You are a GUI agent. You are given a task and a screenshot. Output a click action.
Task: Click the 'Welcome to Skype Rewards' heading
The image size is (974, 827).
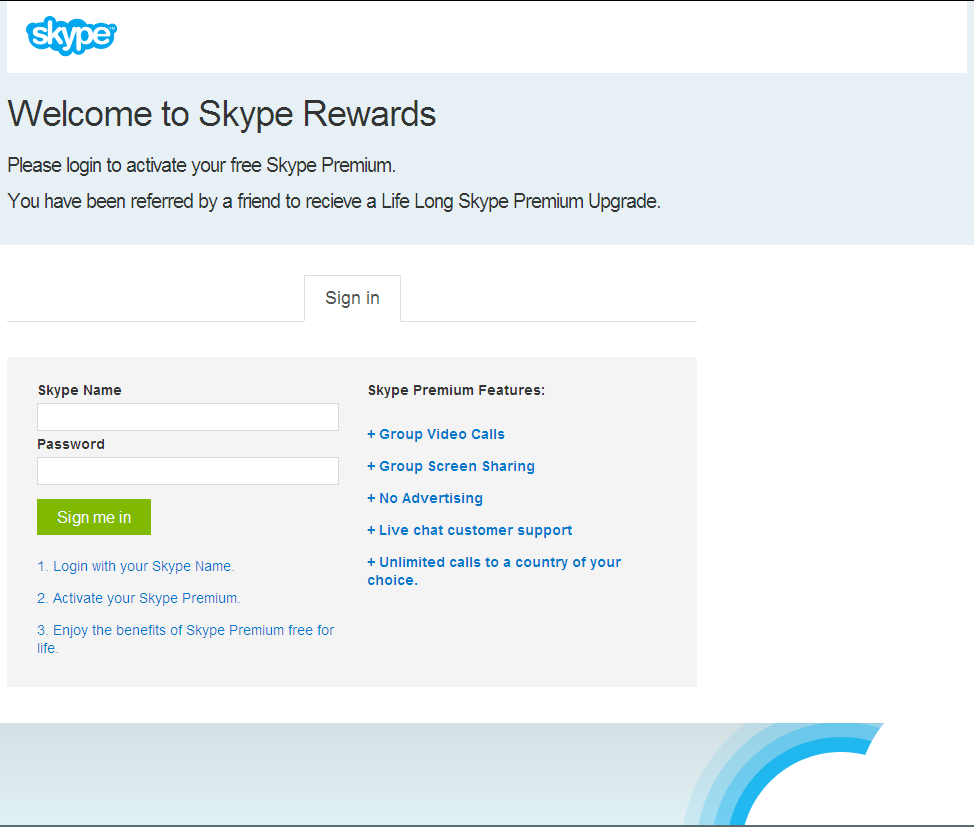pyautogui.click(x=222, y=114)
